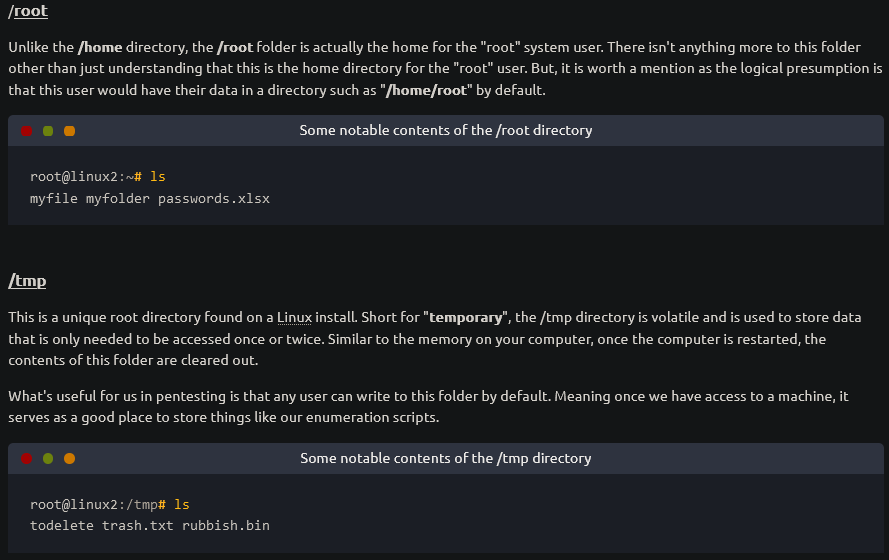
Task: Click the /tmp section heading
Action: (27, 281)
